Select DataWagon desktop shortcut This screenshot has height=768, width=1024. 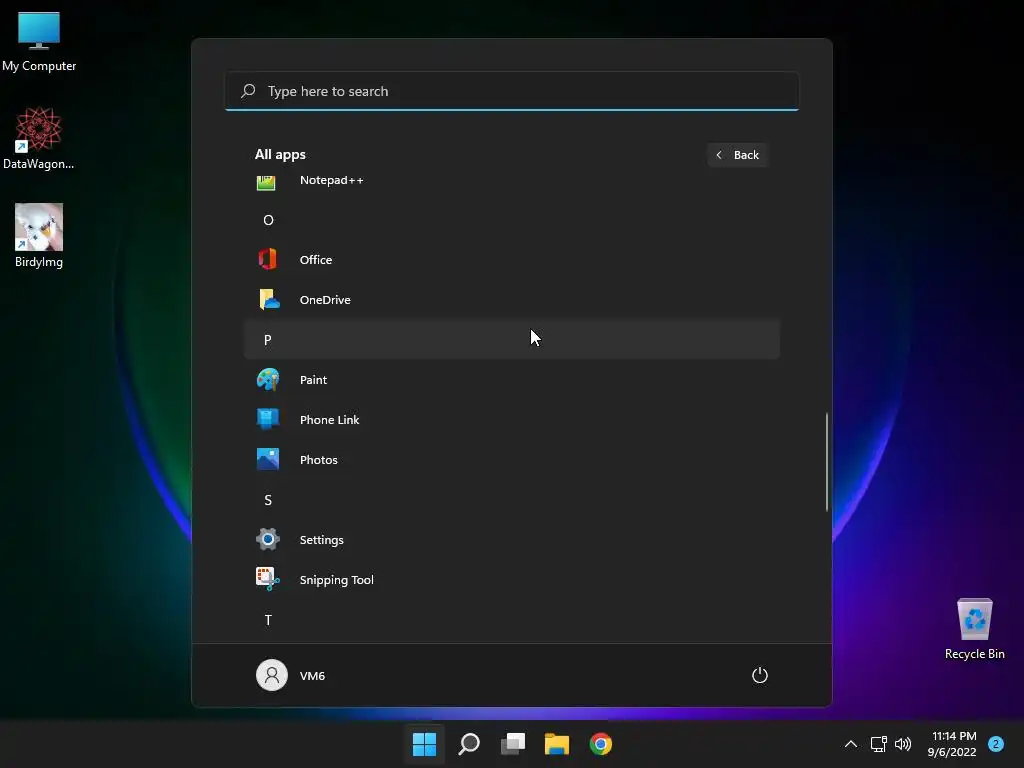[39, 138]
